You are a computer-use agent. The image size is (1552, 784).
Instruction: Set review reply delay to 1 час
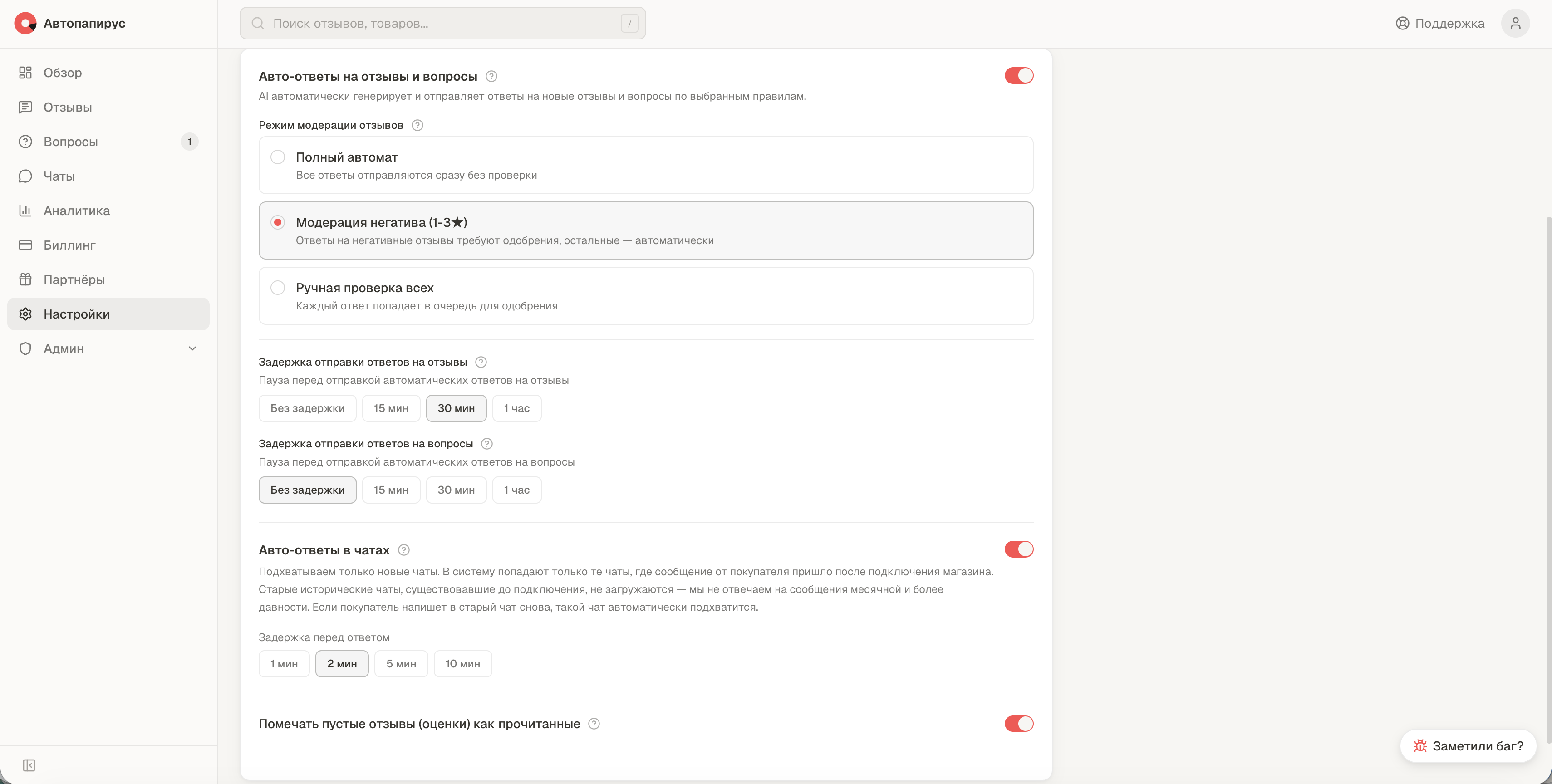(x=517, y=408)
